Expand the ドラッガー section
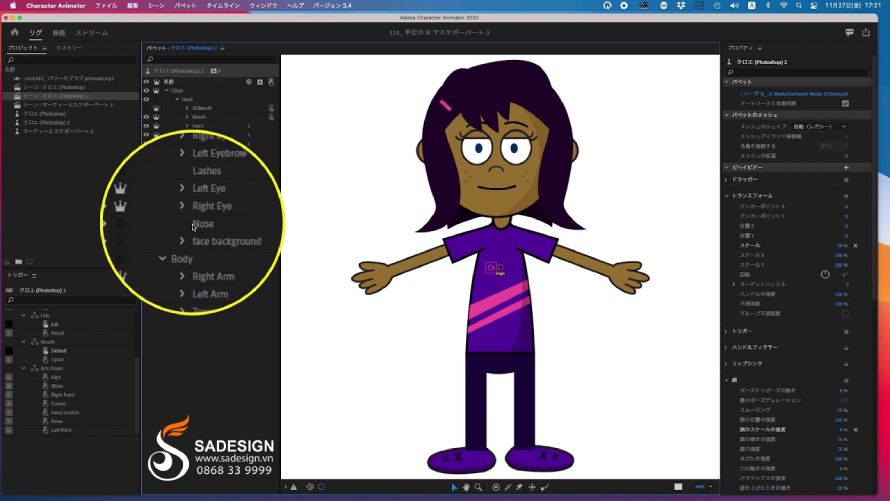The image size is (890, 501). coord(727,180)
